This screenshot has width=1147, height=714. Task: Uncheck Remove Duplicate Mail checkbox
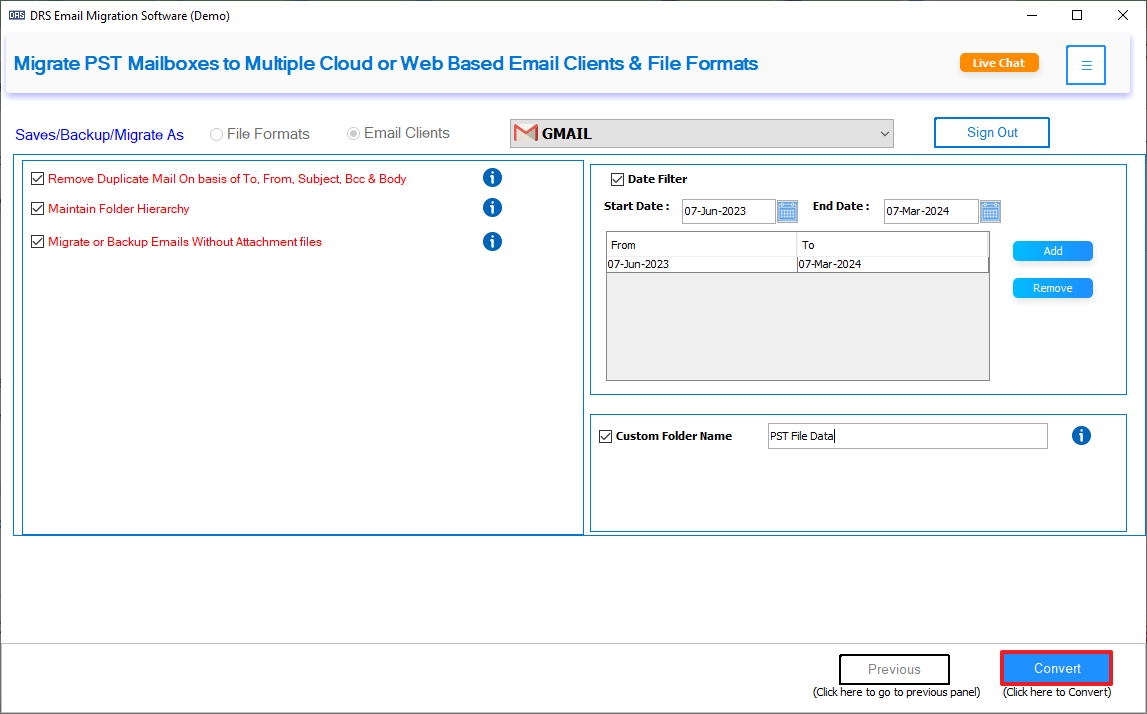tap(37, 178)
